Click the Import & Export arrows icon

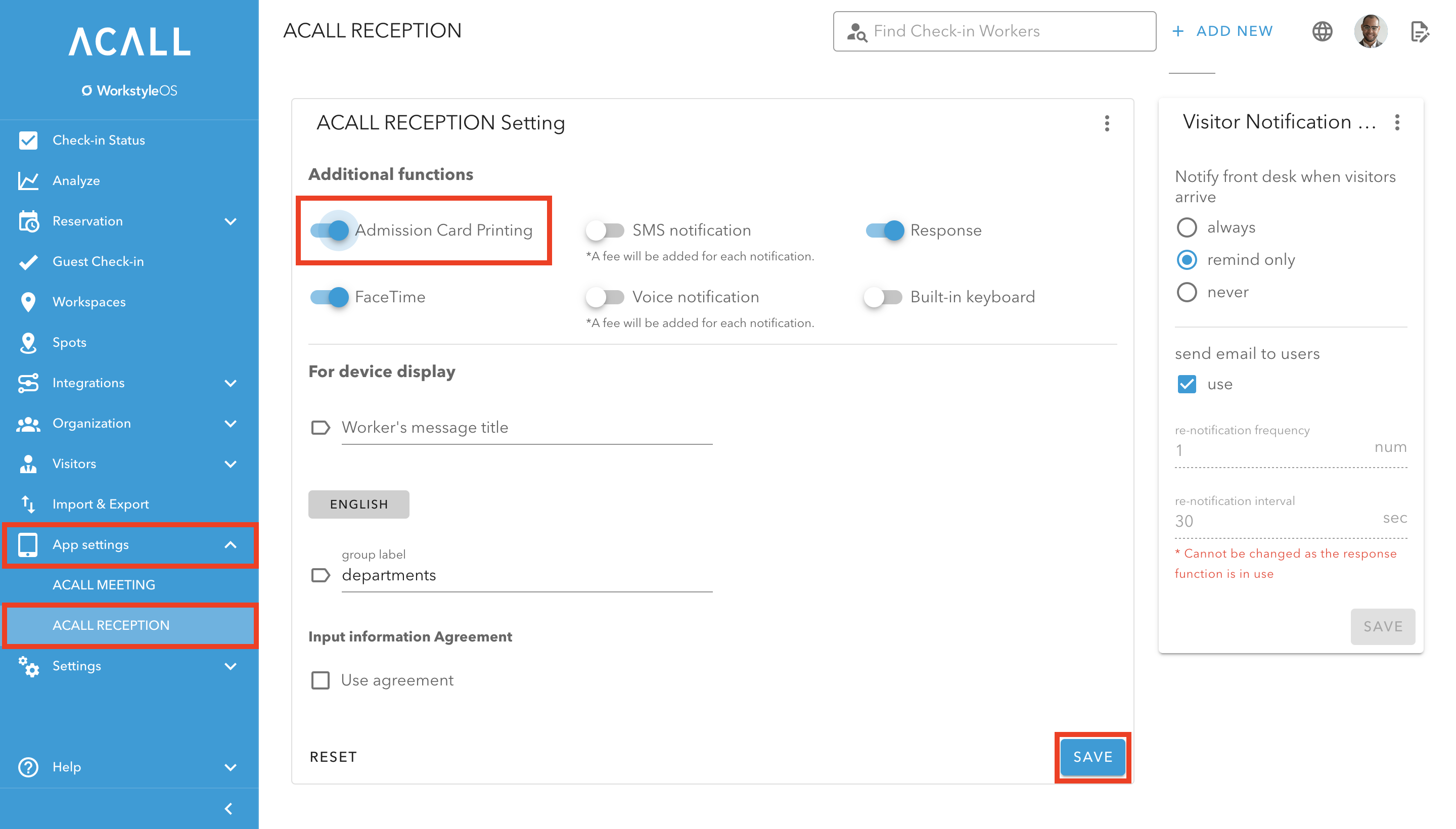(28, 504)
